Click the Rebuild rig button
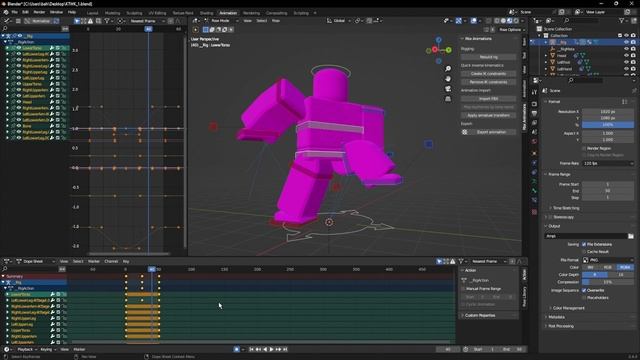The height and width of the screenshot is (360, 640). (x=489, y=57)
